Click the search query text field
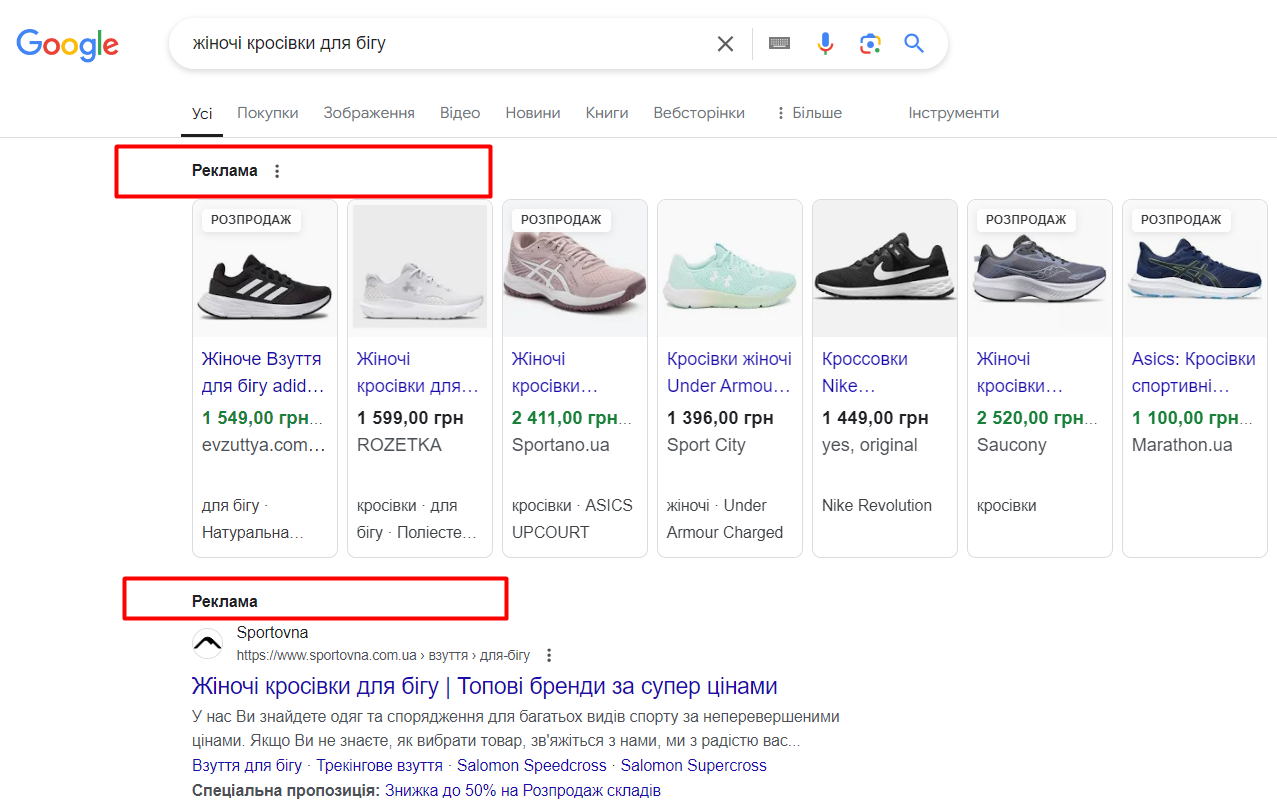Image resolution: width=1277 pixels, height=812 pixels. 440,44
